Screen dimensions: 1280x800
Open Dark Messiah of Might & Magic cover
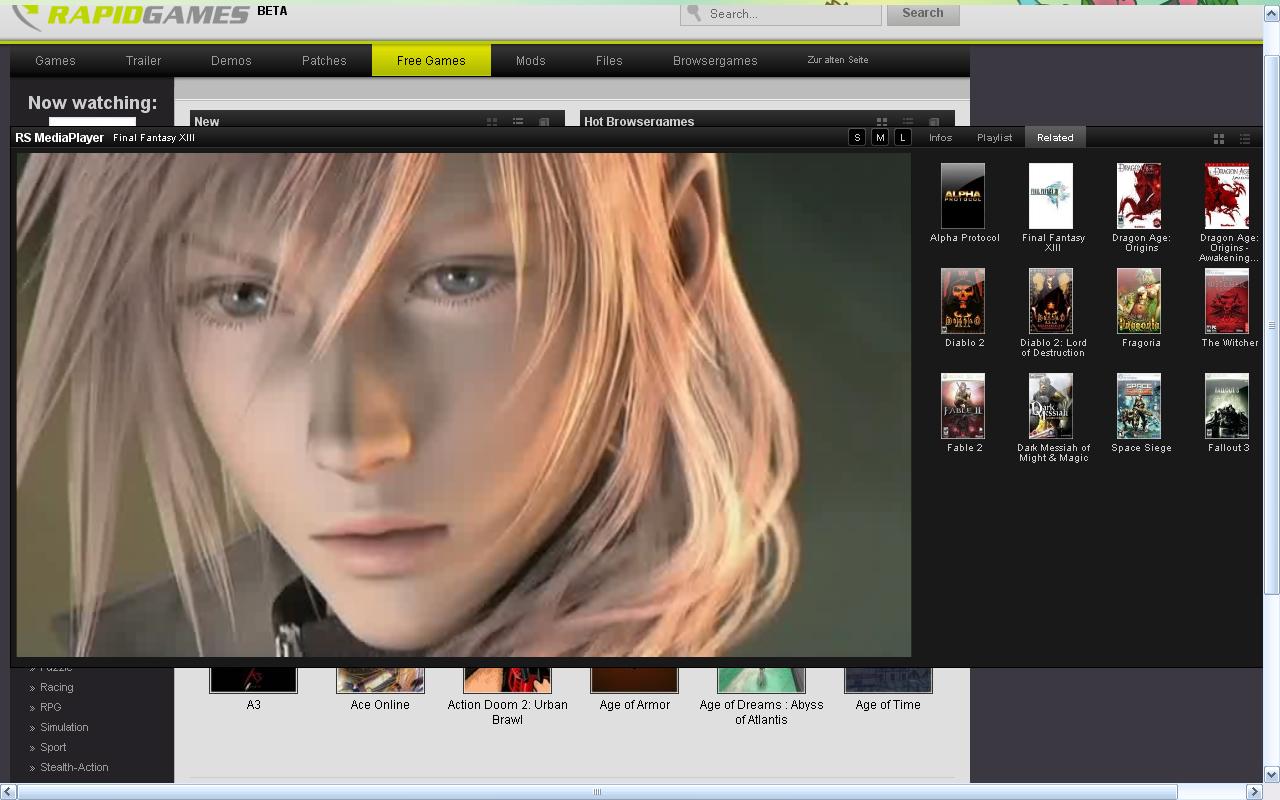pyautogui.click(x=1051, y=406)
